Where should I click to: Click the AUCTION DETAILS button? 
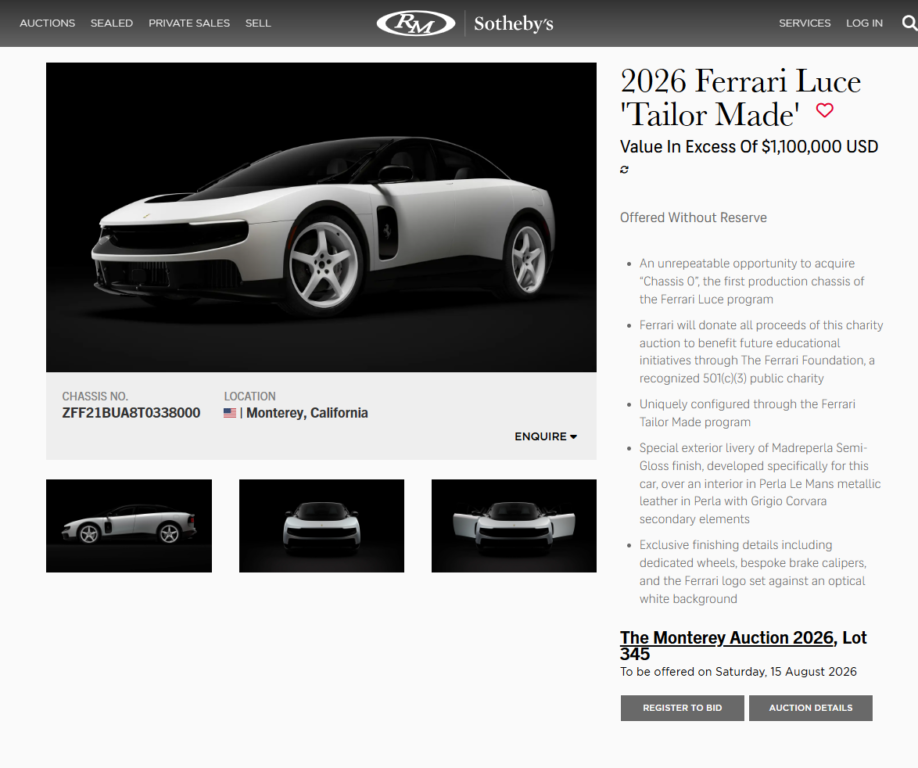811,708
